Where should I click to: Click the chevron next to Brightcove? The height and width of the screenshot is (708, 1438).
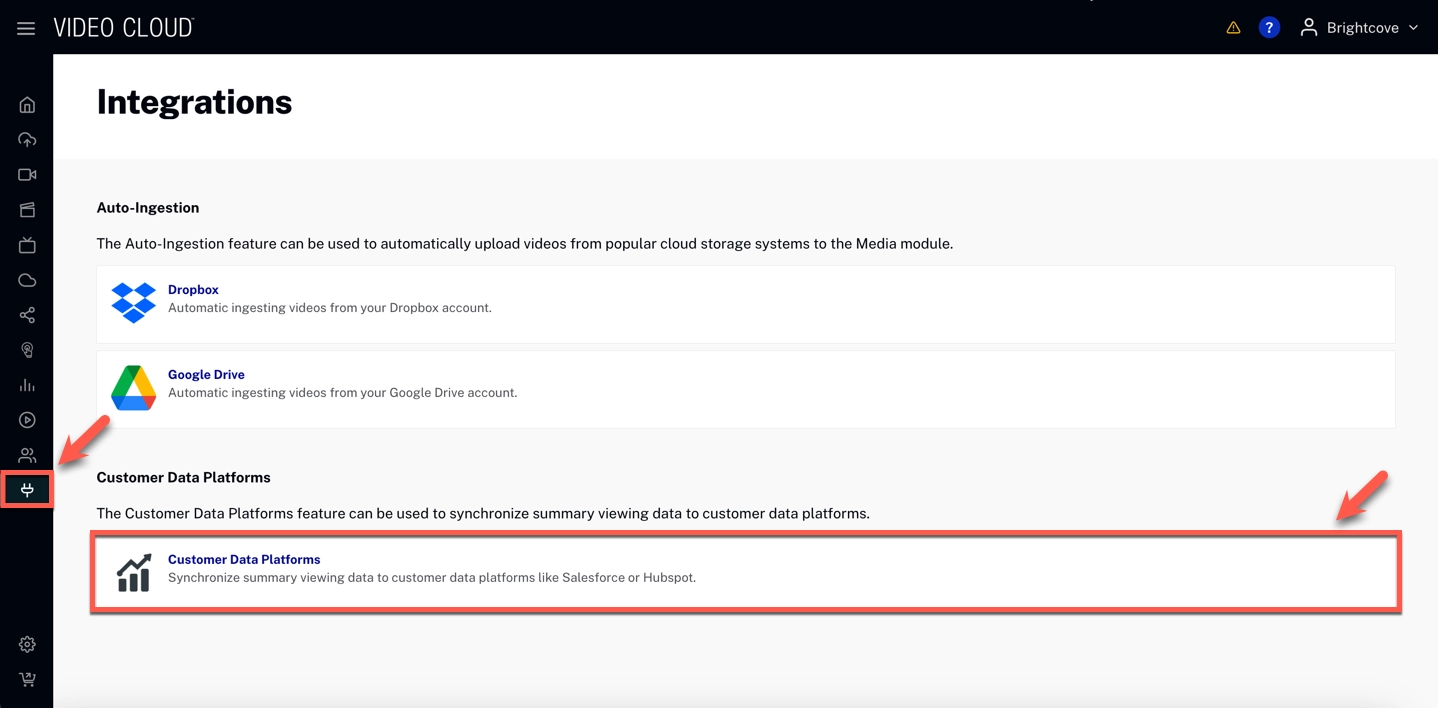pos(1413,28)
